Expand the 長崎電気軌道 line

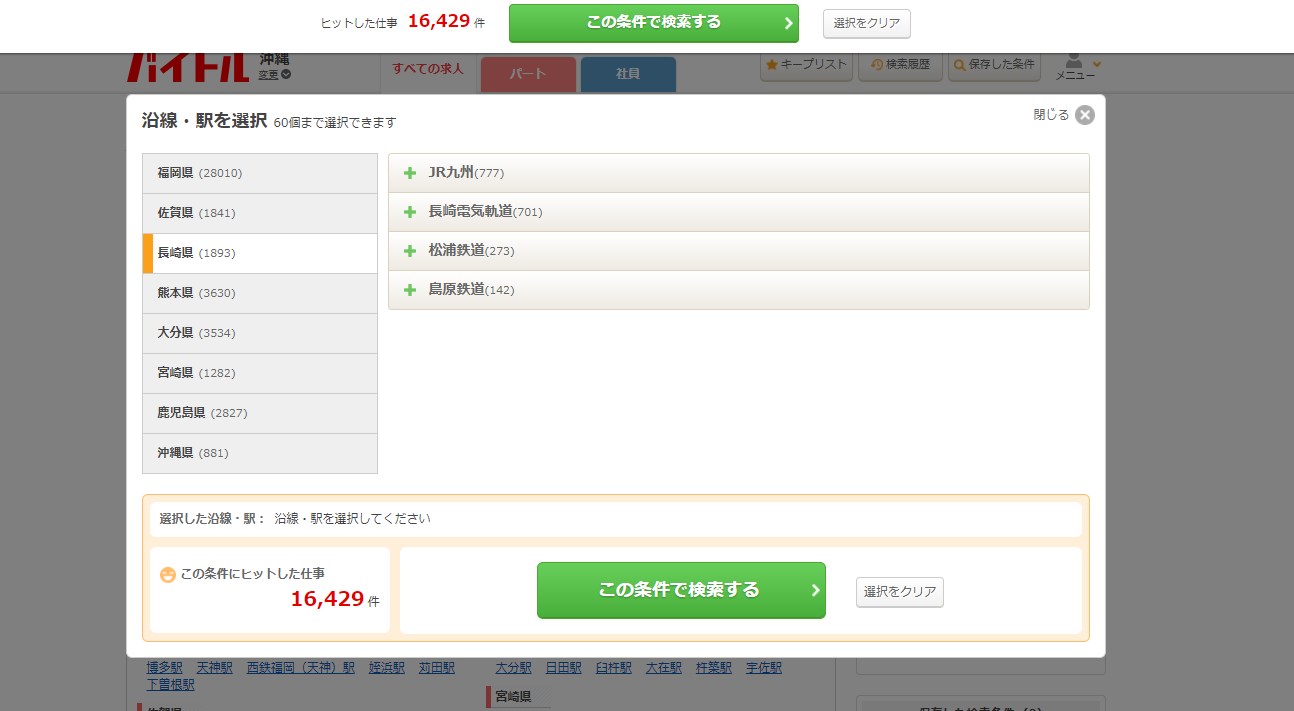tap(738, 212)
